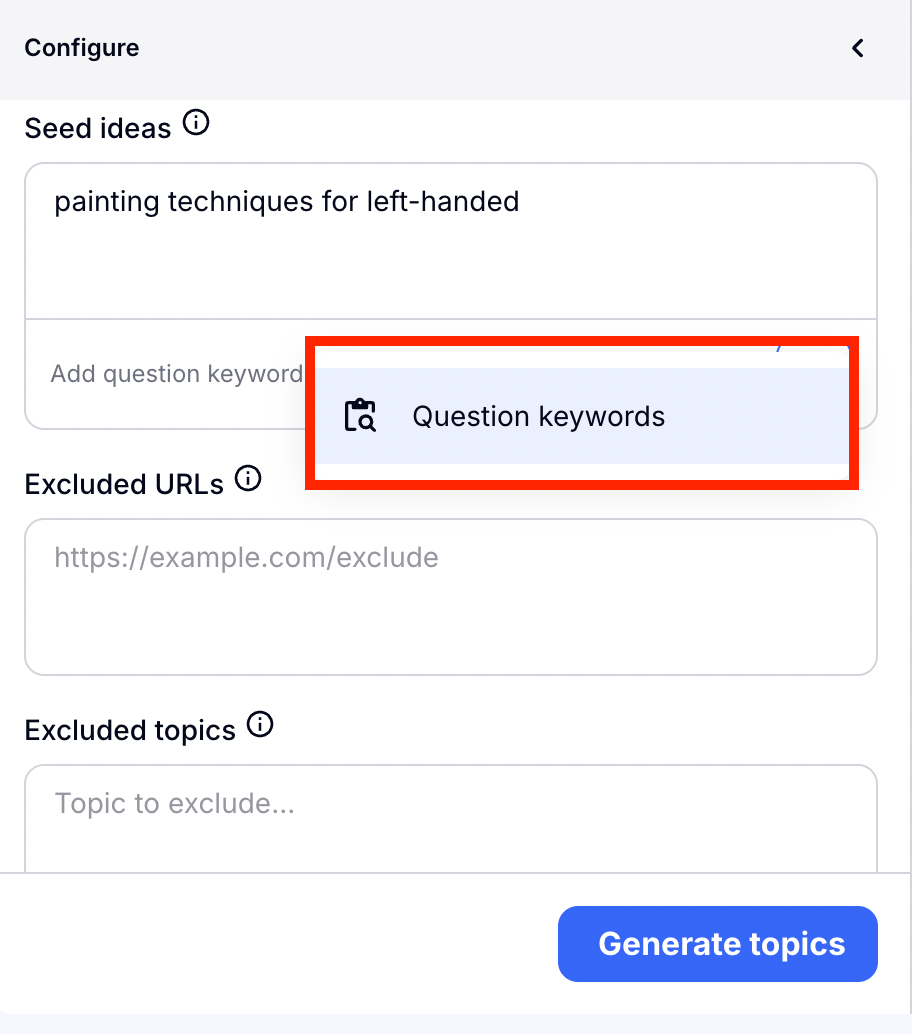Click the "https://example.com/exclude" placeholder text
912x1034 pixels.
point(246,557)
